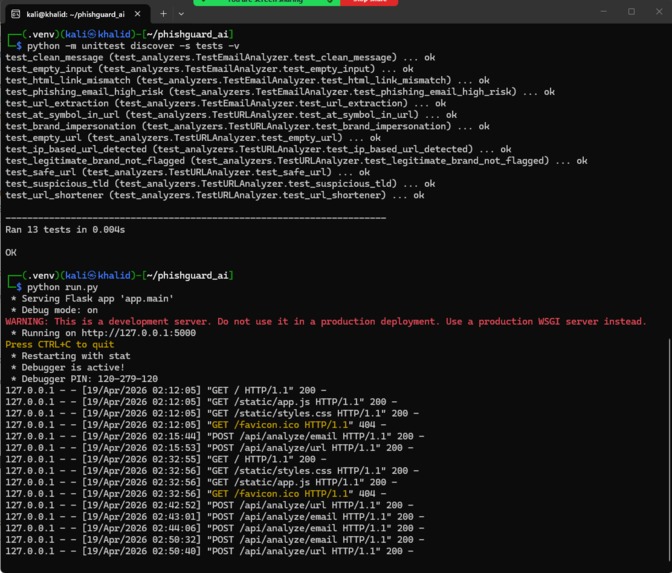Viewport: 672px width, 573px height.
Task: Click the test_empty_input result line
Action: [x=209, y=69]
